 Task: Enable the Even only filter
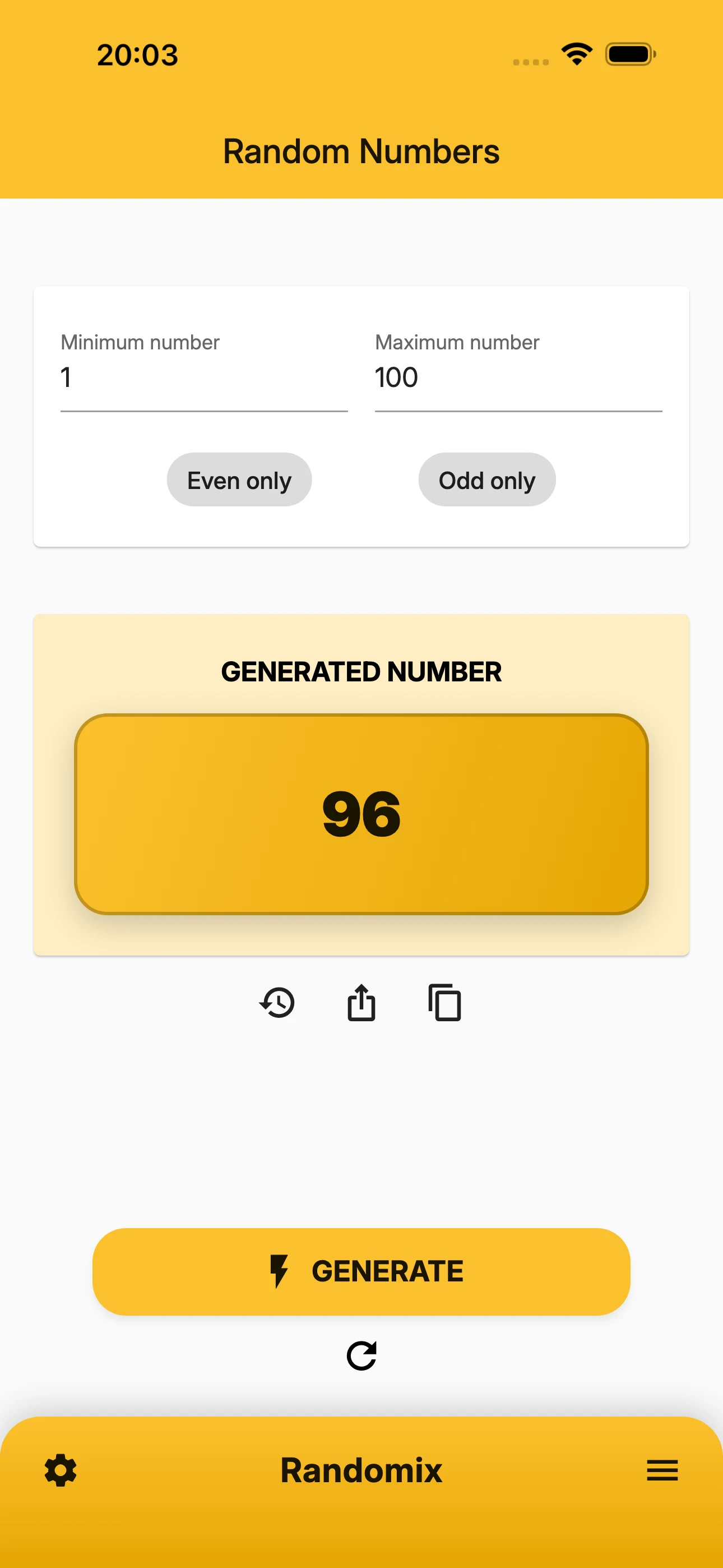pyautogui.click(x=239, y=479)
